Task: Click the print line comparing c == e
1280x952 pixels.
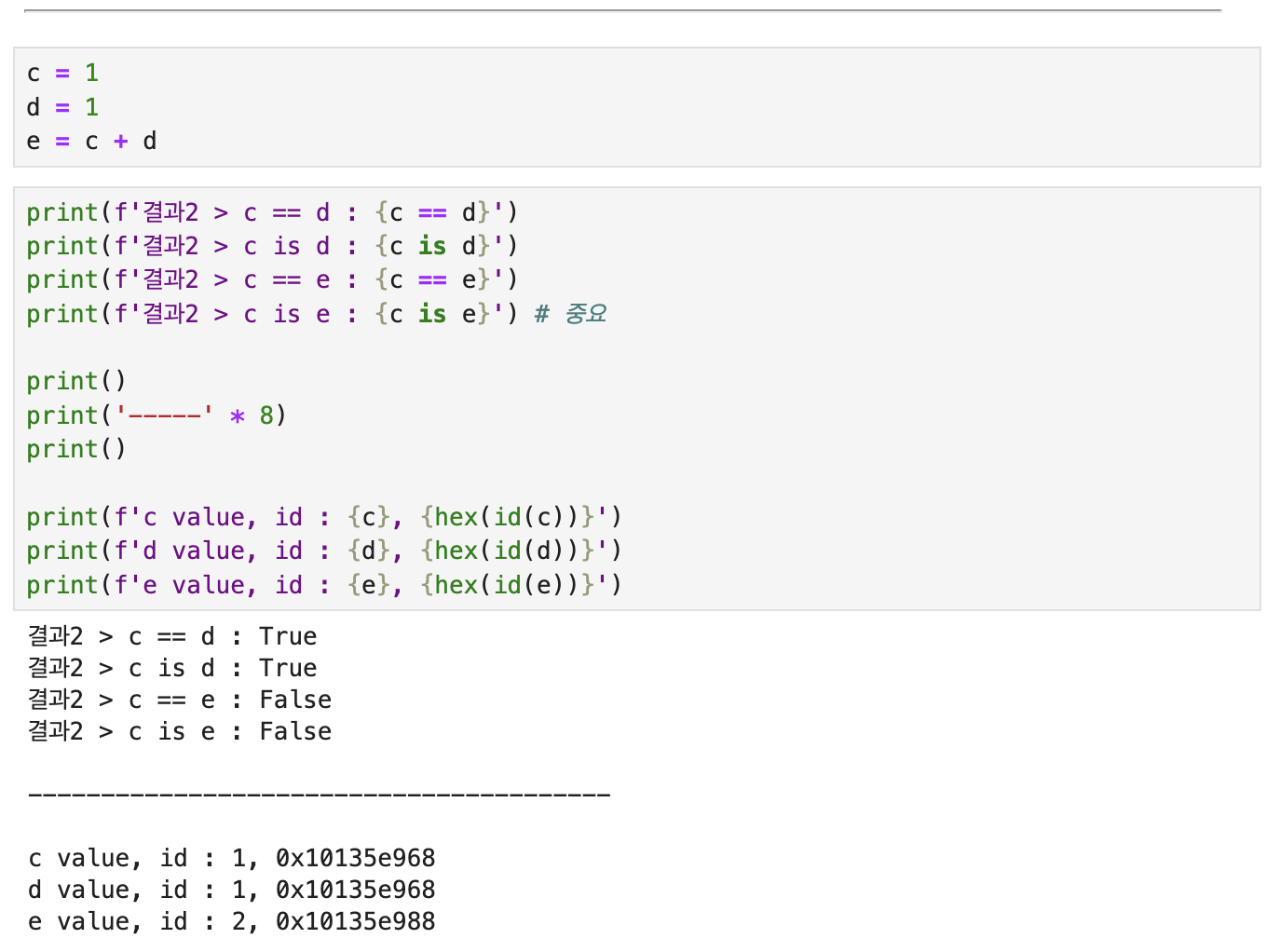Action: (x=272, y=279)
